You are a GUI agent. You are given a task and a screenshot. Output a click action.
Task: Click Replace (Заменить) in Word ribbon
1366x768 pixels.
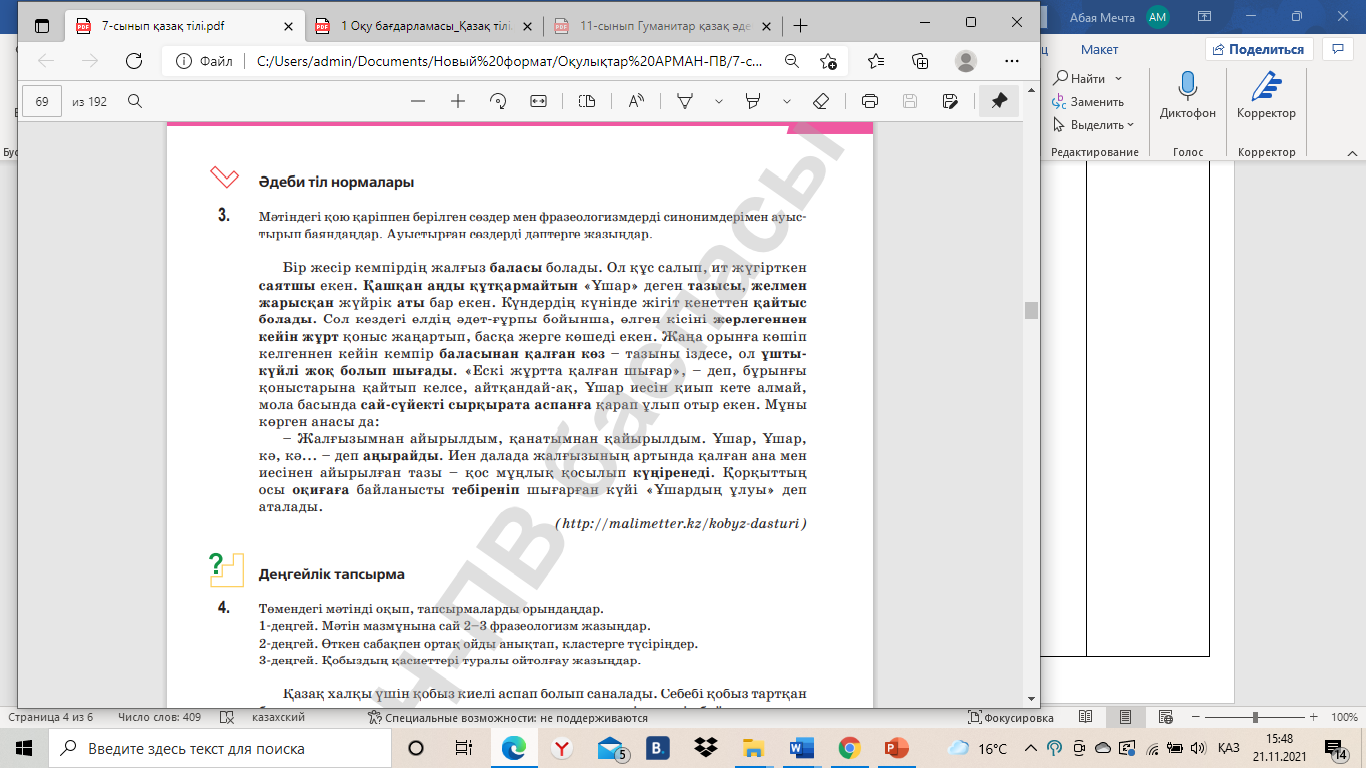tap(1088, 102)
